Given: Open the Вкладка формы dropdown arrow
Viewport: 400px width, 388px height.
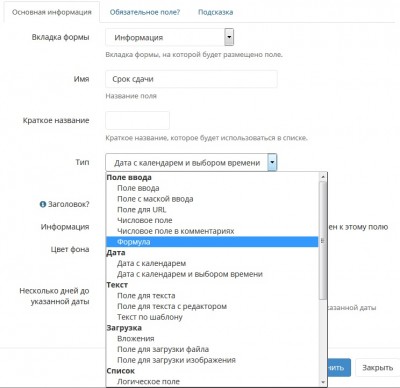Looking at the screenshot, I should [229, 37].
